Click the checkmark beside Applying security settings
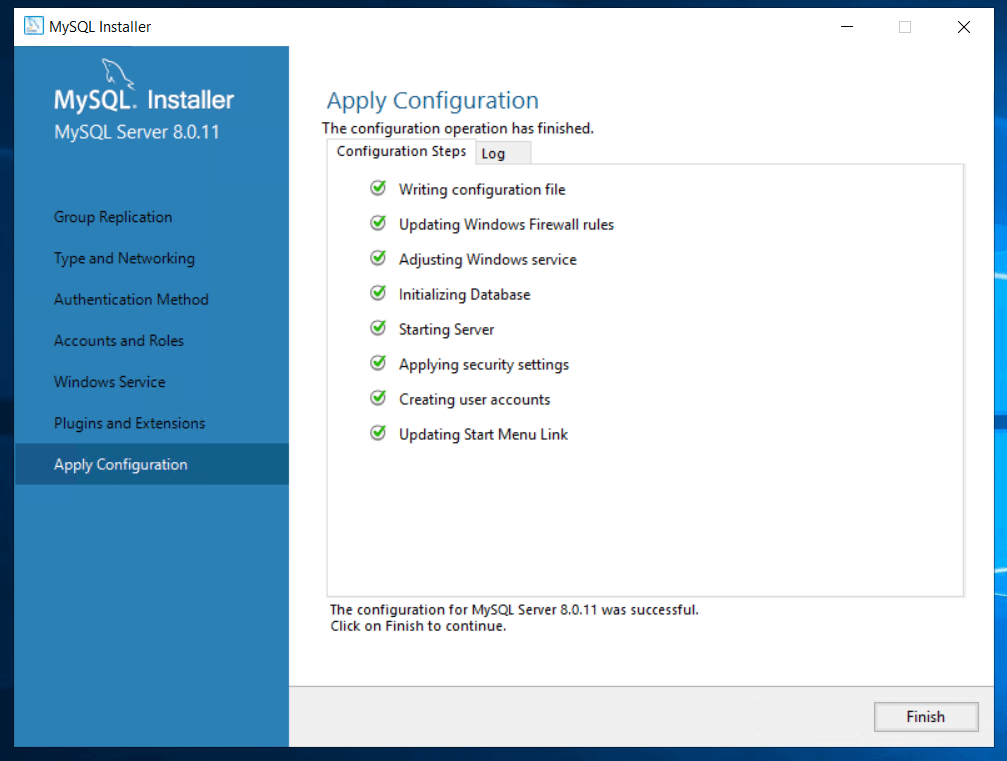This screenshot has height=761, width=1007. pos(378,363)
